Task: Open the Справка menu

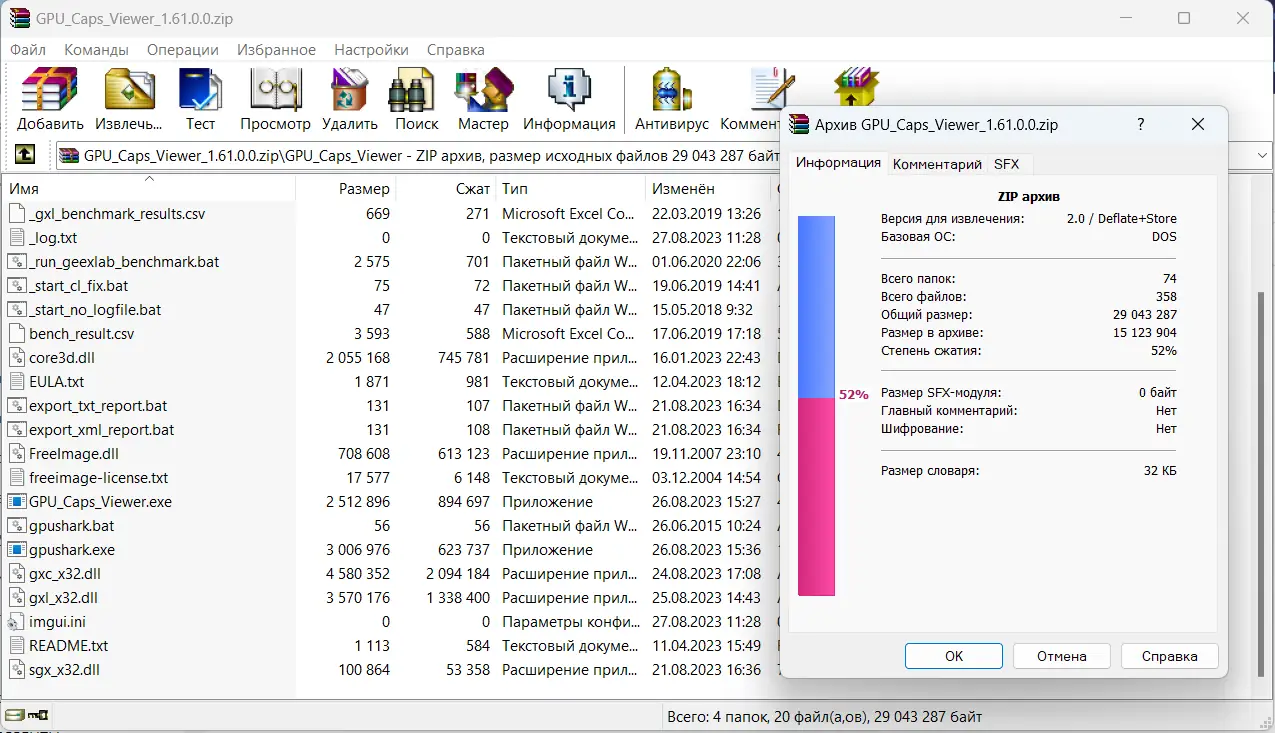Action: pyautogui.click(x=455, y=49)
